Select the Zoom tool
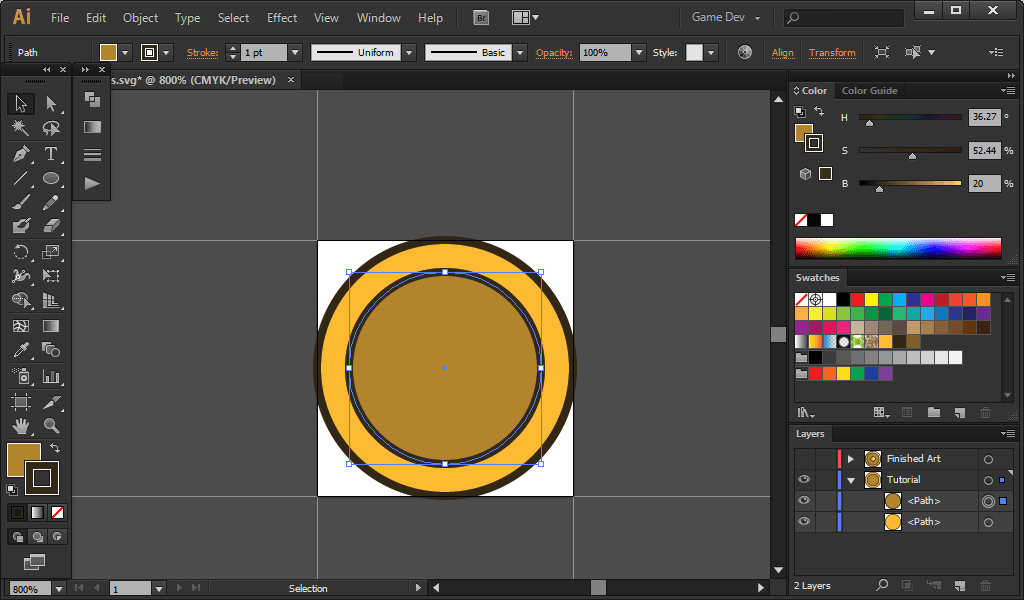Viewport: 1024px width, 600px height. coord(51,425)
